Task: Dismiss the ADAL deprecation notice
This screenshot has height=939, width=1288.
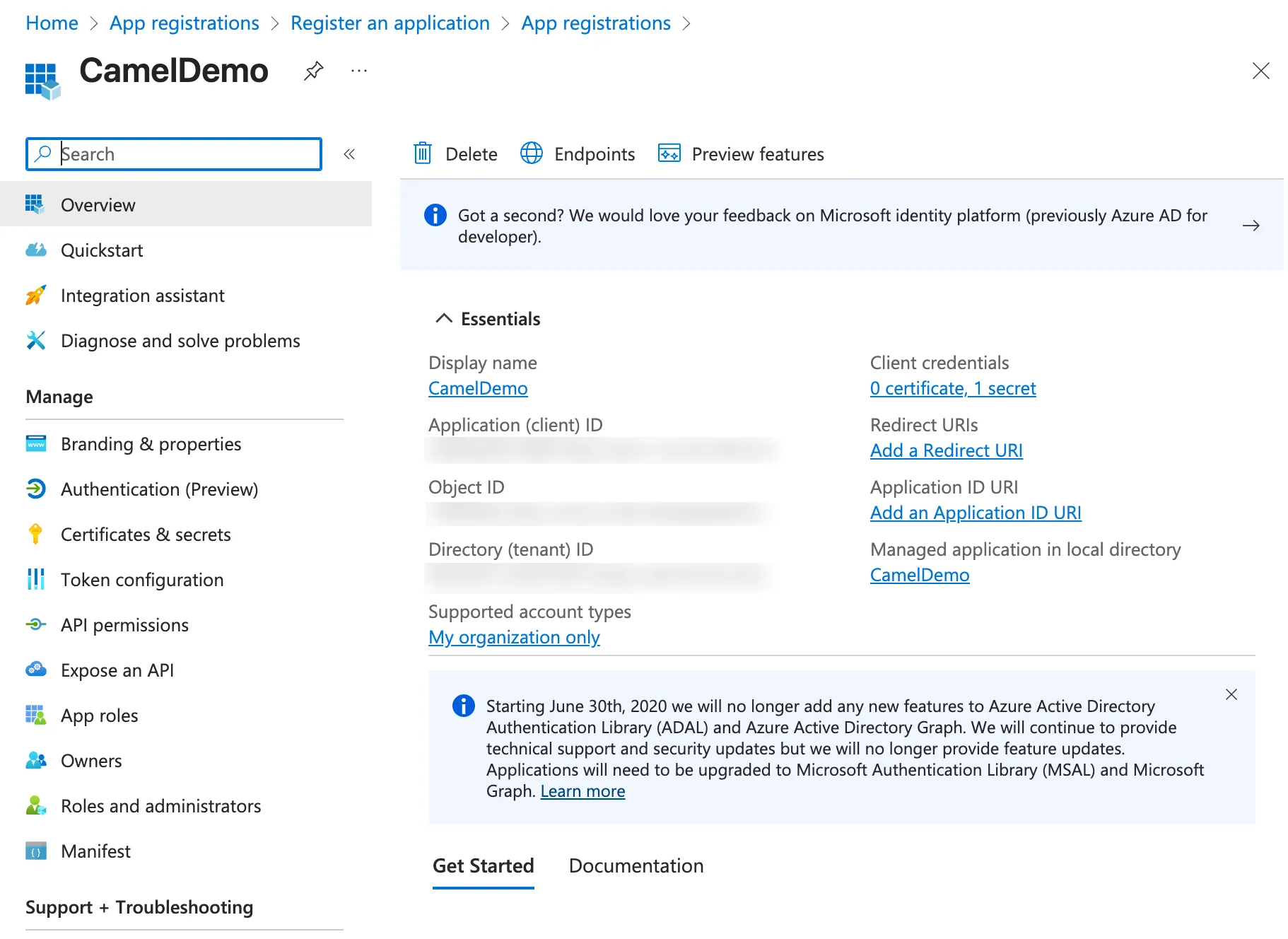Action: [x=1231, y=694]
